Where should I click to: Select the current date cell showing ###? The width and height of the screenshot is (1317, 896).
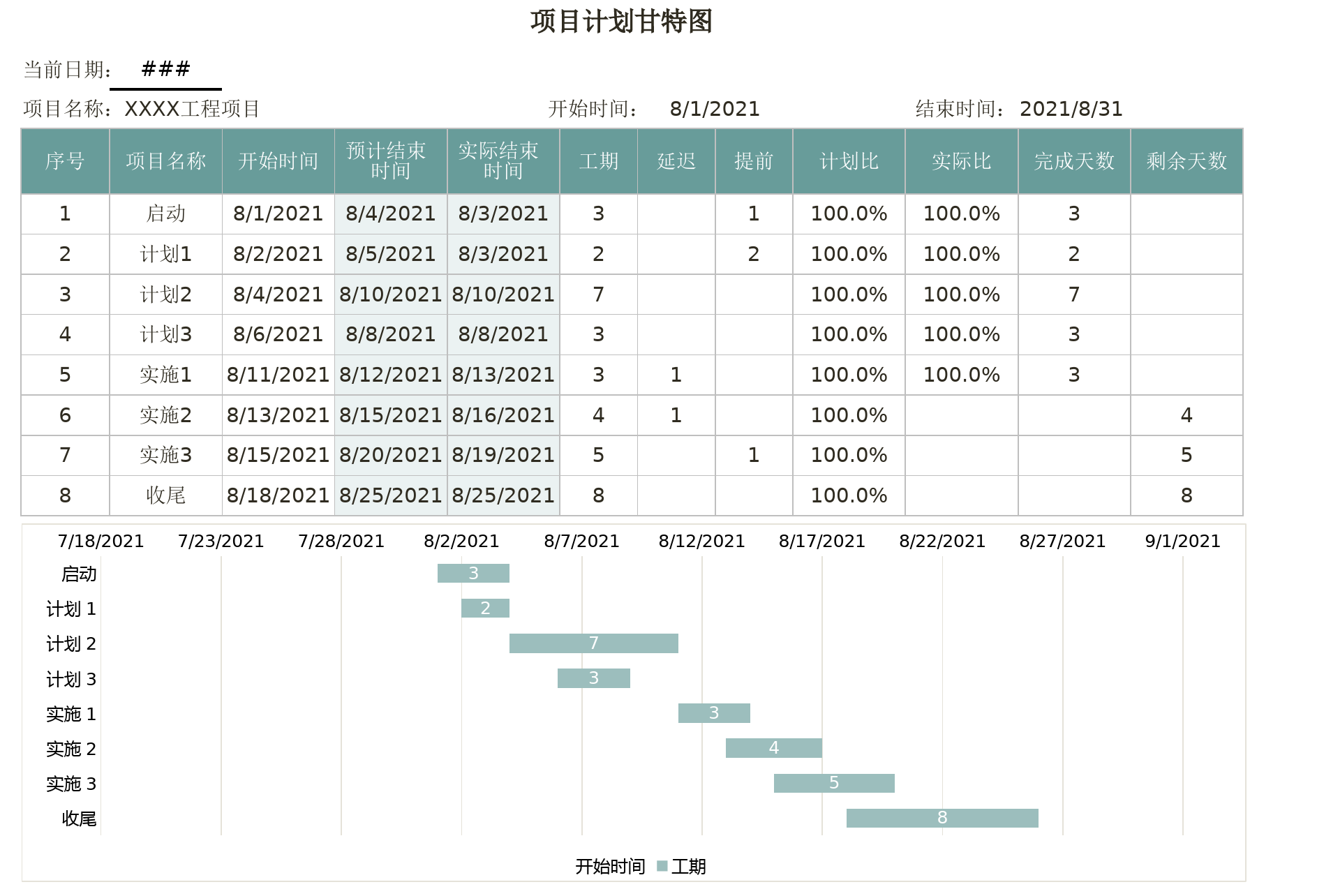165,69
